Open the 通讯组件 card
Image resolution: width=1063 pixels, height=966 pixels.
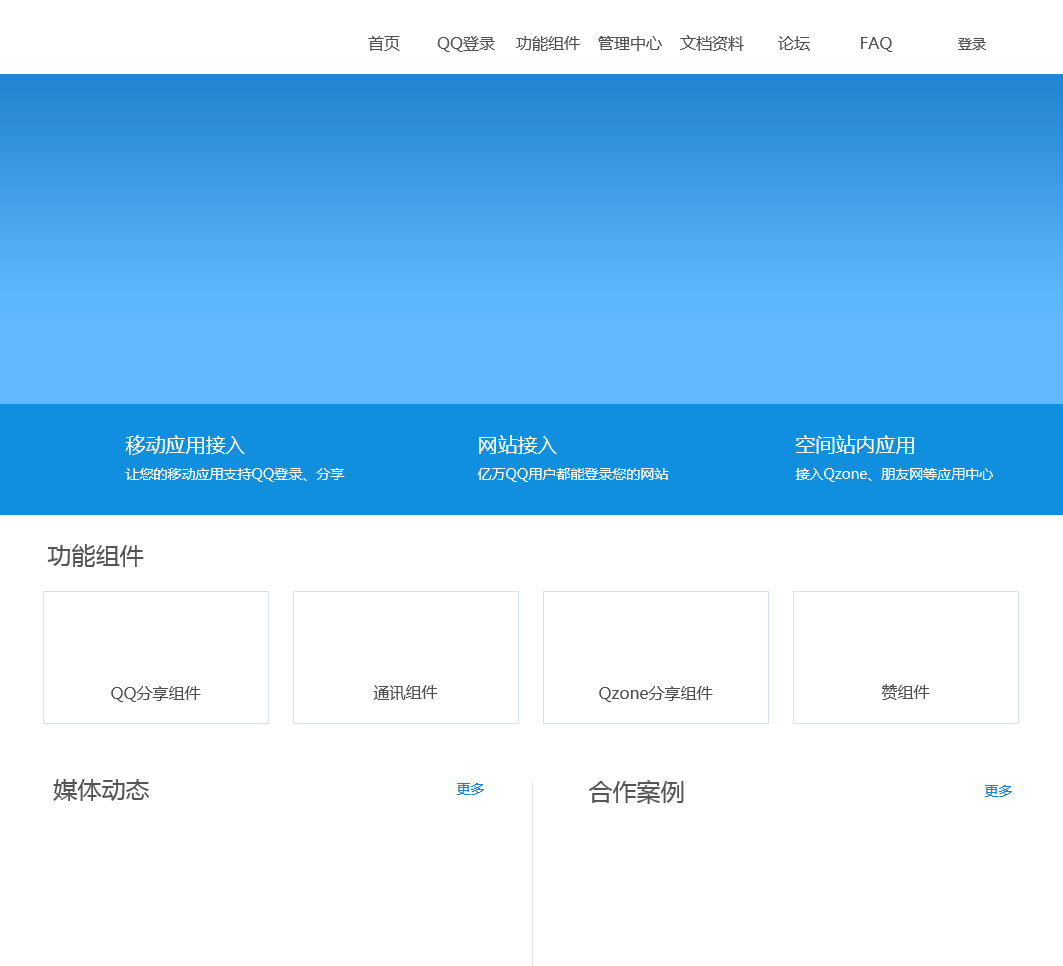(406, 658)
